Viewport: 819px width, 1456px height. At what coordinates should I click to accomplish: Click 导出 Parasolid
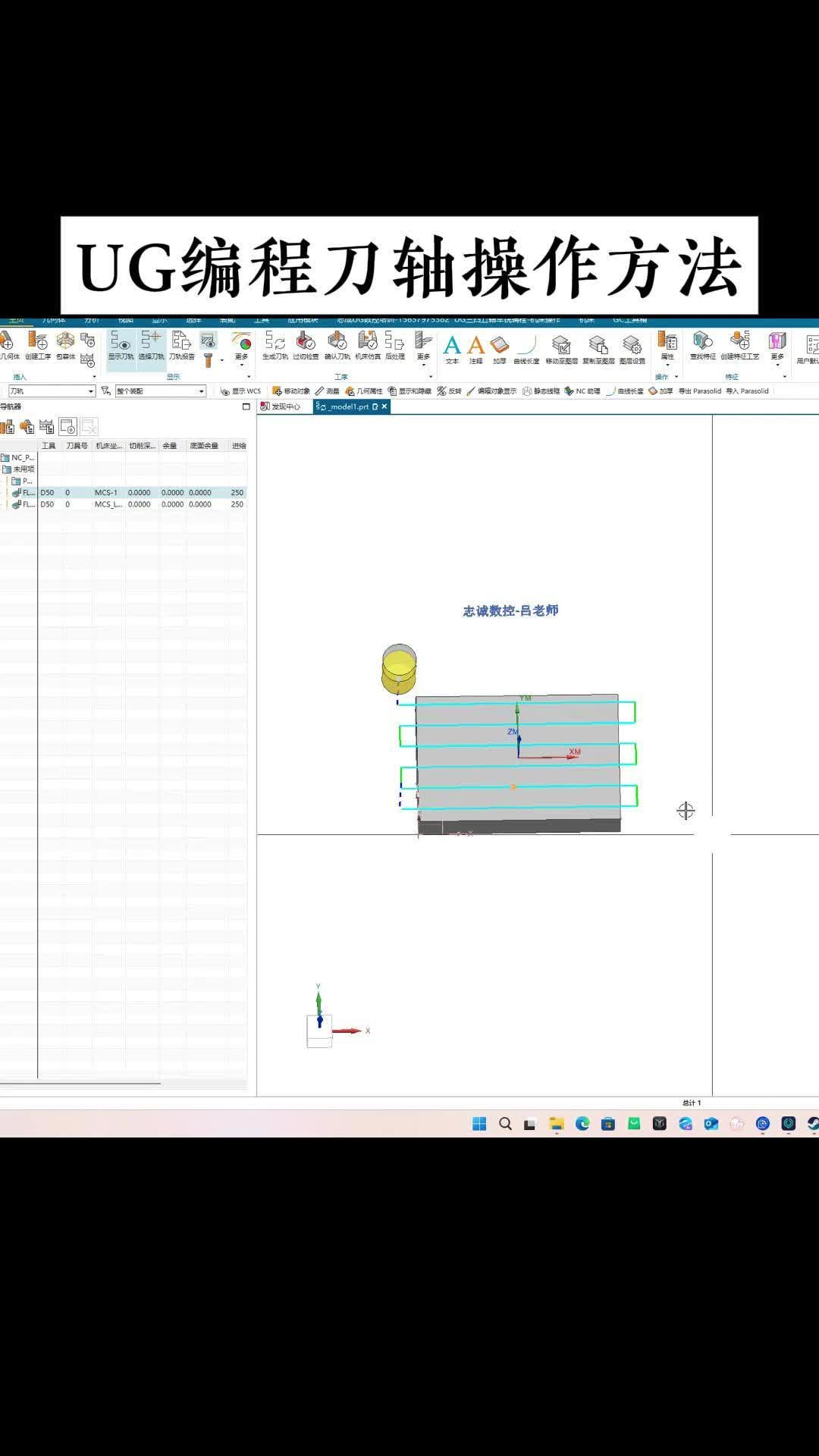[699, 391]
